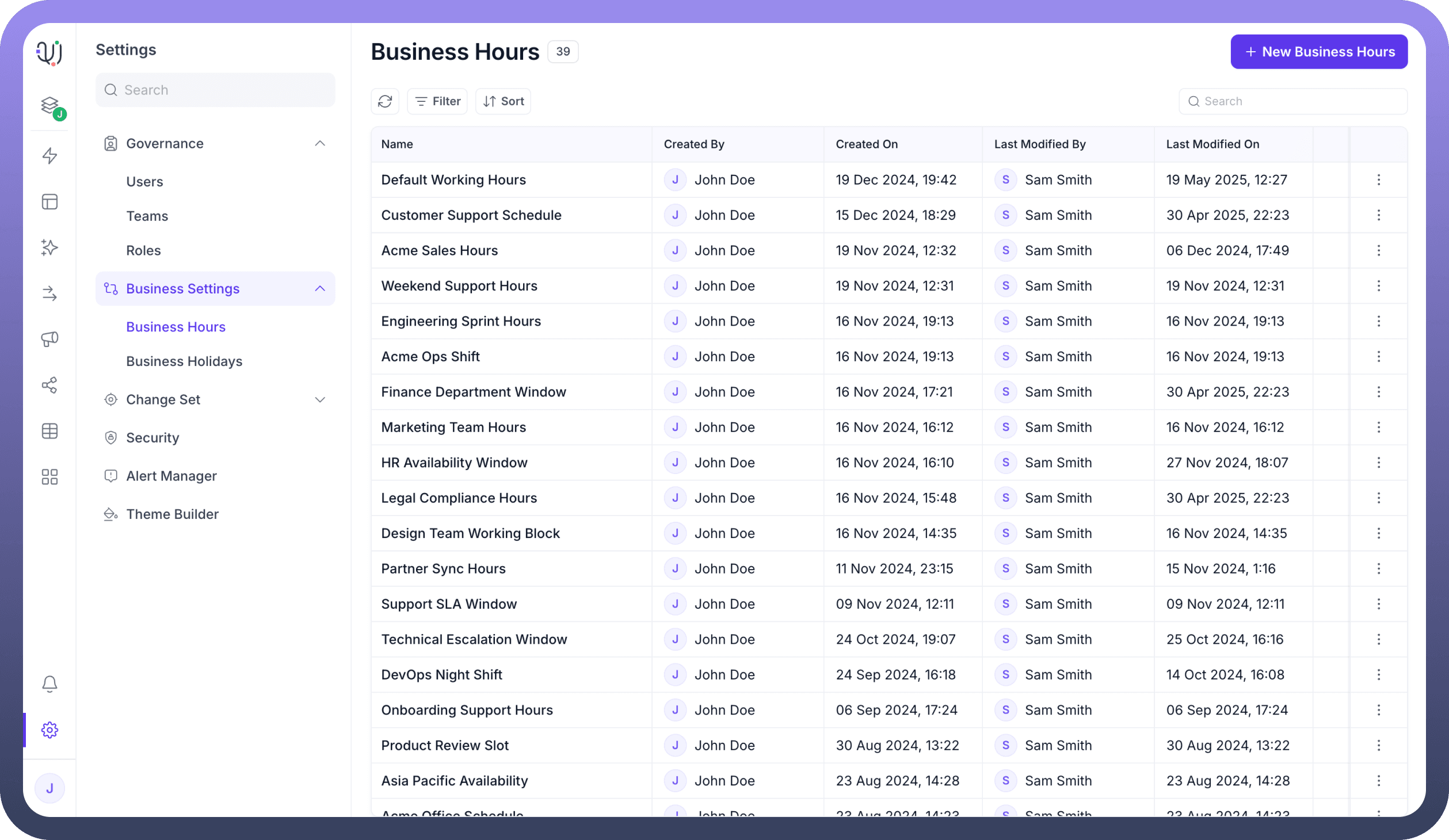Open the Filter options
Viewport: 1449px width, 840px height.
(x=437, y=101)
